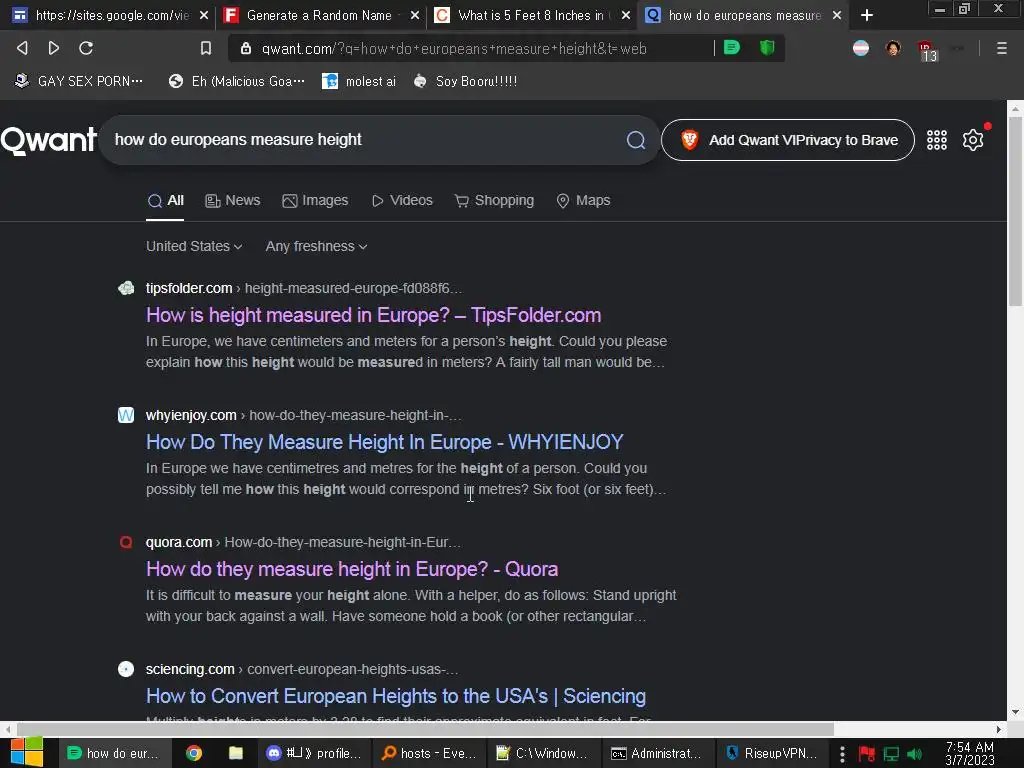Open the Administrator command prompt taskbar item
This screenshot has width=1024, height=768.
[656, 753]
